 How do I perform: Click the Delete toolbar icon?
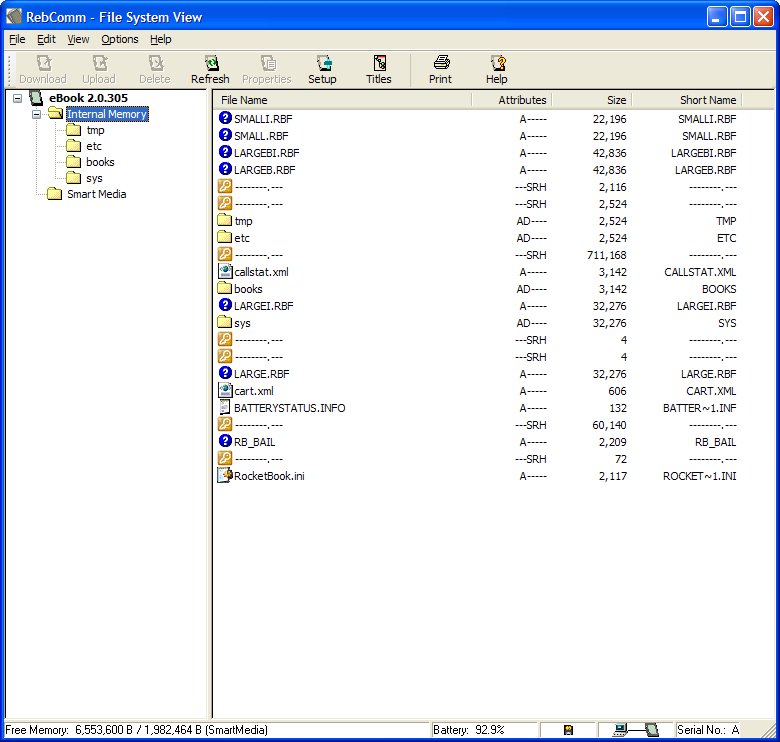tap(156, 63)
